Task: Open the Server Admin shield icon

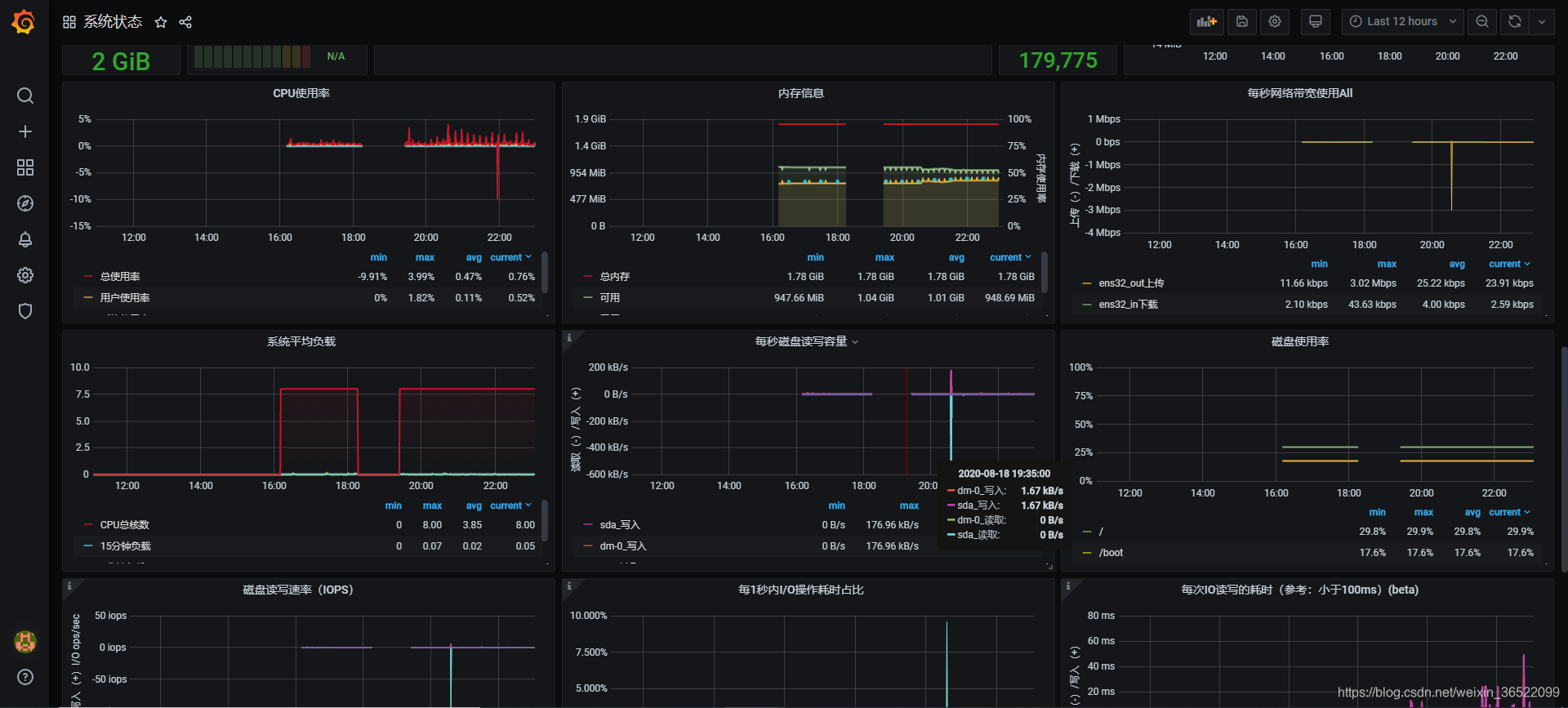Action: pos(25,311)
